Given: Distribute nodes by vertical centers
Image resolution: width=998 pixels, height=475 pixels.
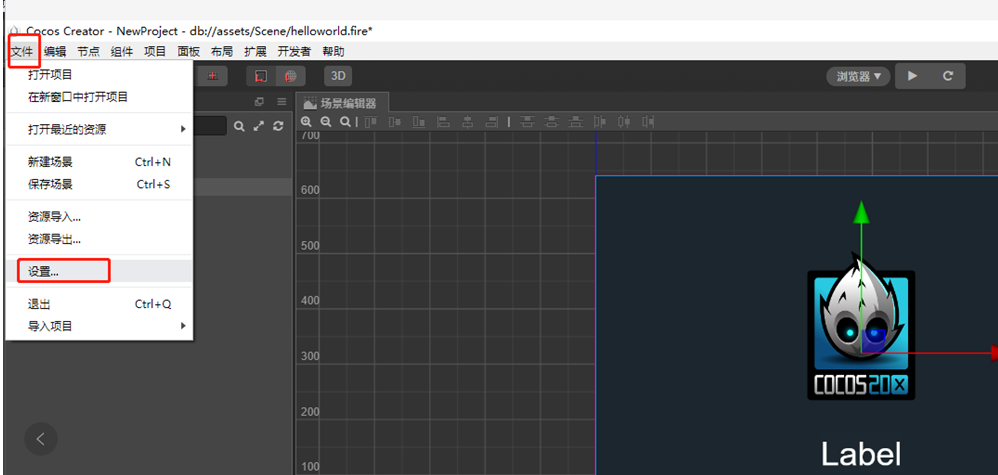Looking at the screenshot, I should [551, 122].
